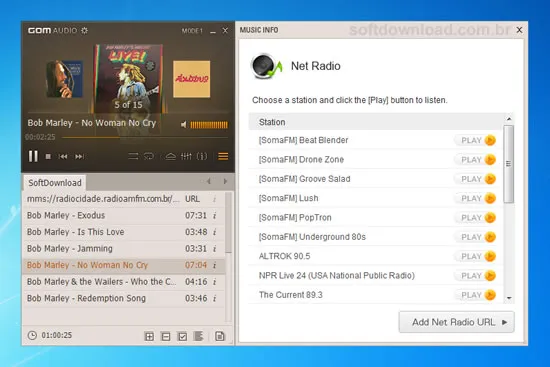
Task: Adjust the orange volume level bar
Action: [x=209, y=125]
